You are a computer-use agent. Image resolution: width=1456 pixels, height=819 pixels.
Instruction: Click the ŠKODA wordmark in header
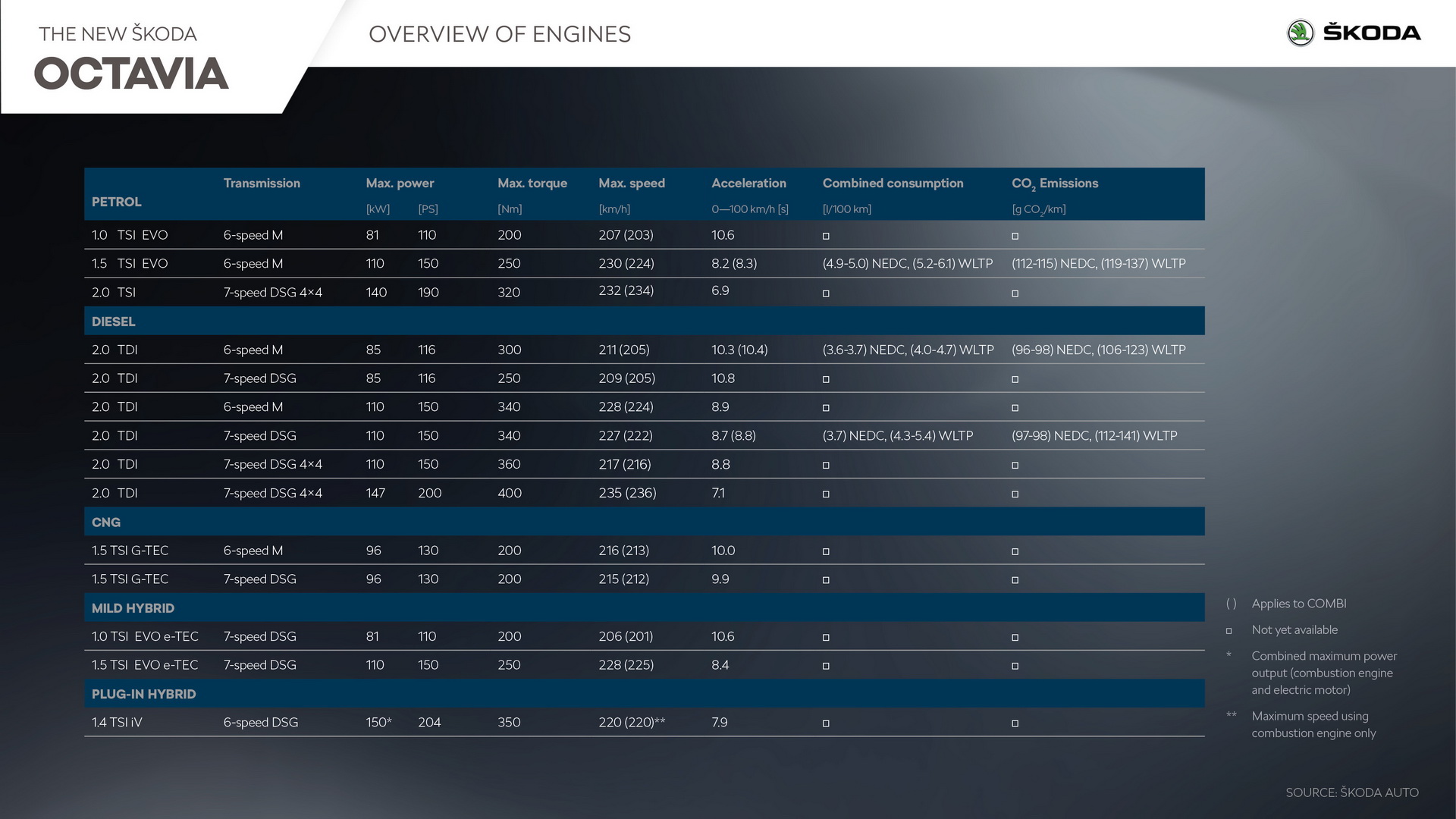point(1371,33)
